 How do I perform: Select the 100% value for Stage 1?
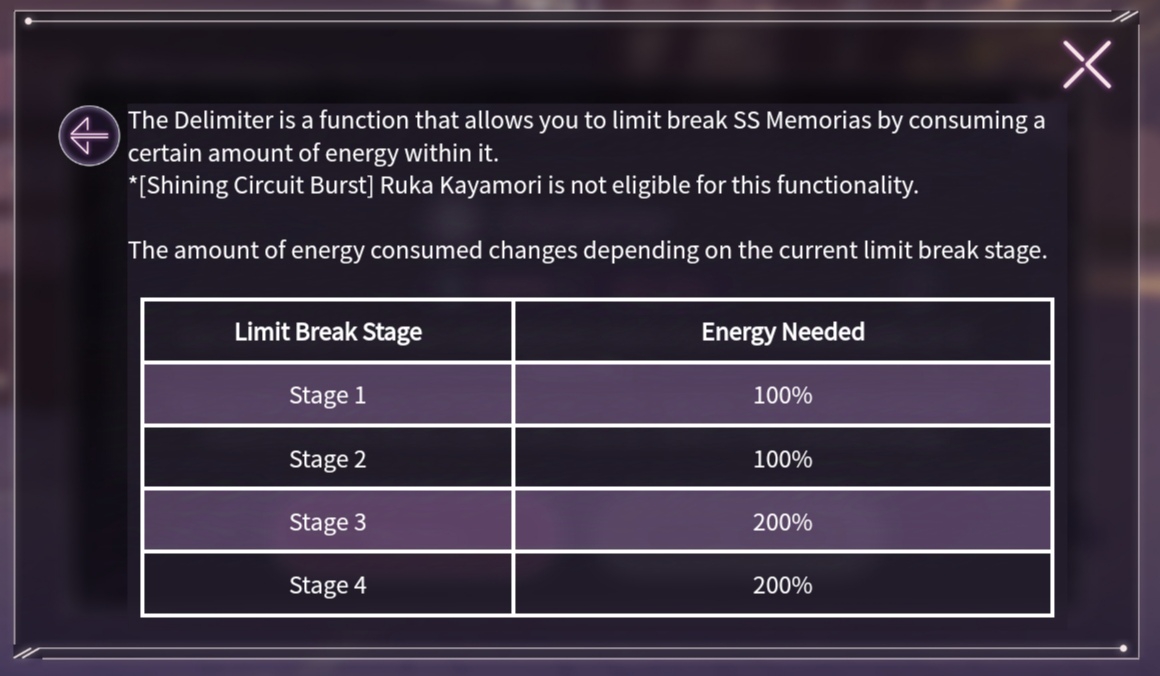pos(783,395)
